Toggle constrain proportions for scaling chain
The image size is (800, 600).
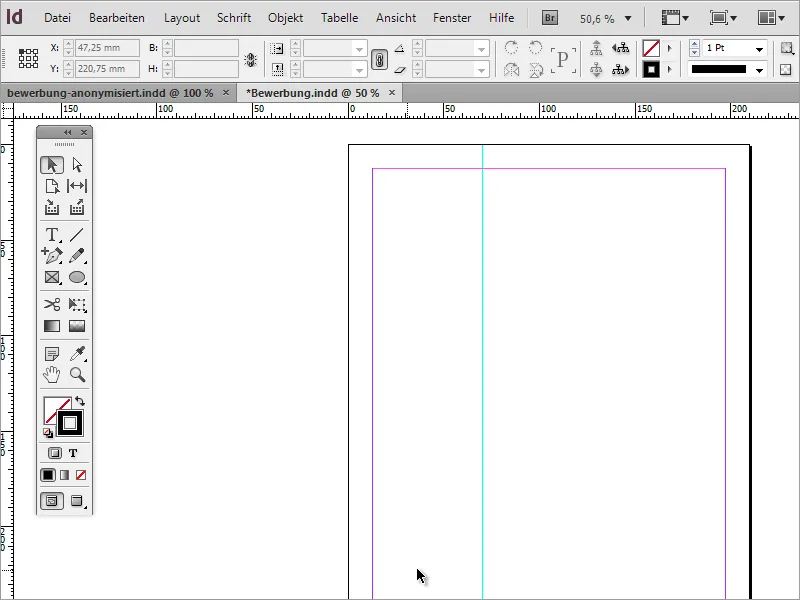(379, 60)
